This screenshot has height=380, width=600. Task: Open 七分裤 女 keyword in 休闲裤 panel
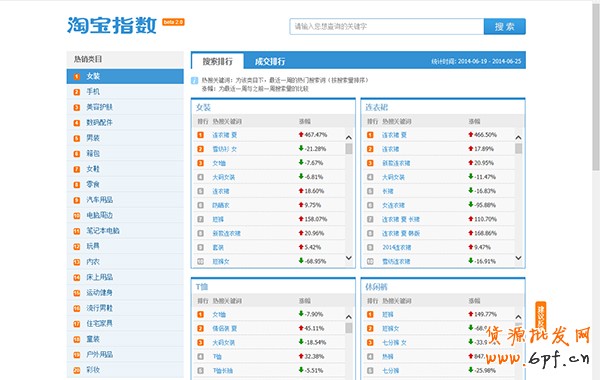coord(394,343)
